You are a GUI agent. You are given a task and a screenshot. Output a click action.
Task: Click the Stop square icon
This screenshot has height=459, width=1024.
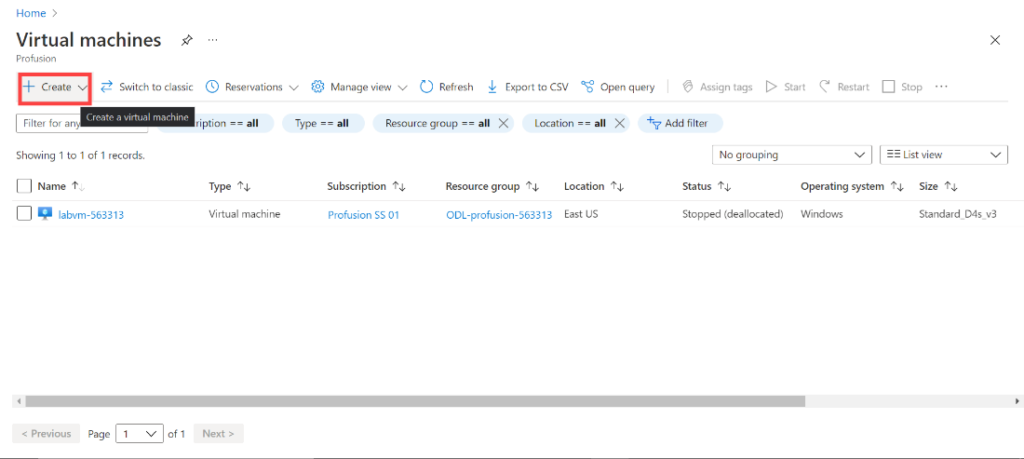[x=888, y=87]
